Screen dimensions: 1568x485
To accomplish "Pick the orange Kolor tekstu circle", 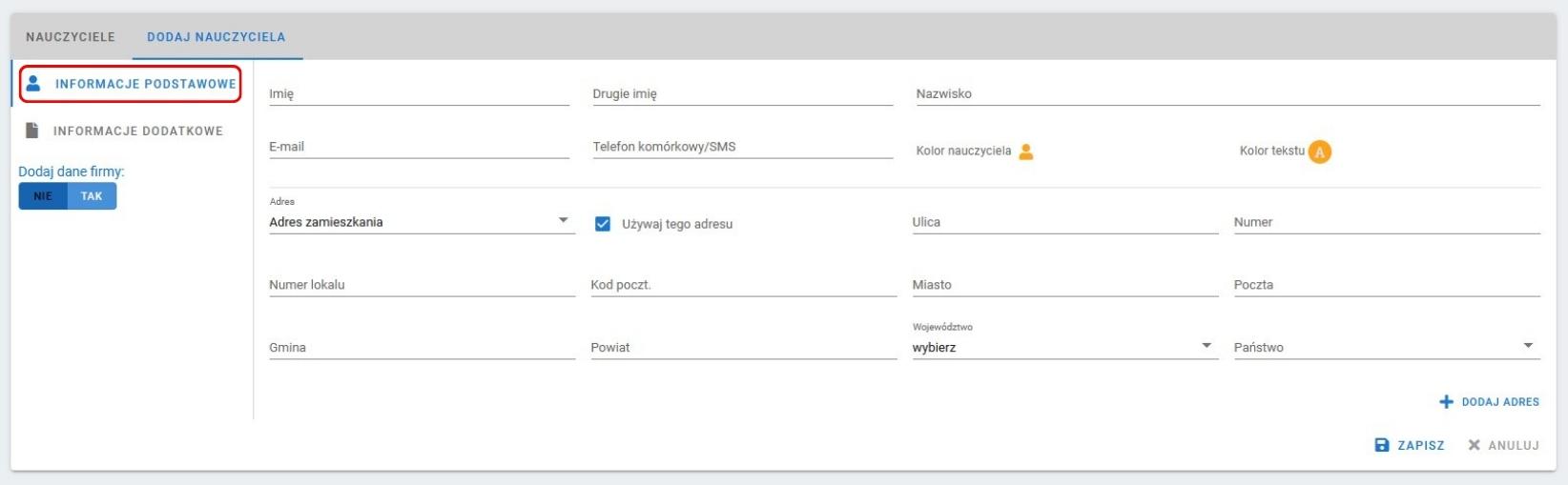I will [1320, 152].
